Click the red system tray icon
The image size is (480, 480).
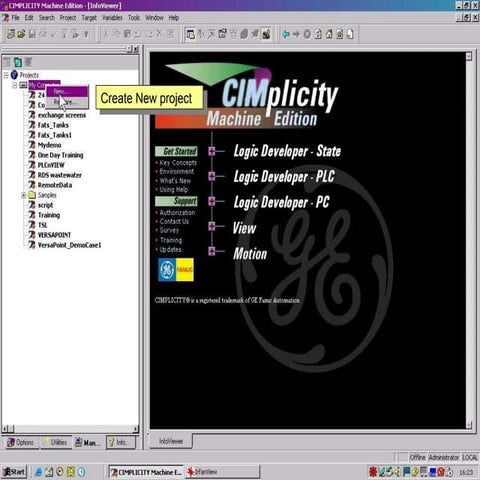pos(372,472)
